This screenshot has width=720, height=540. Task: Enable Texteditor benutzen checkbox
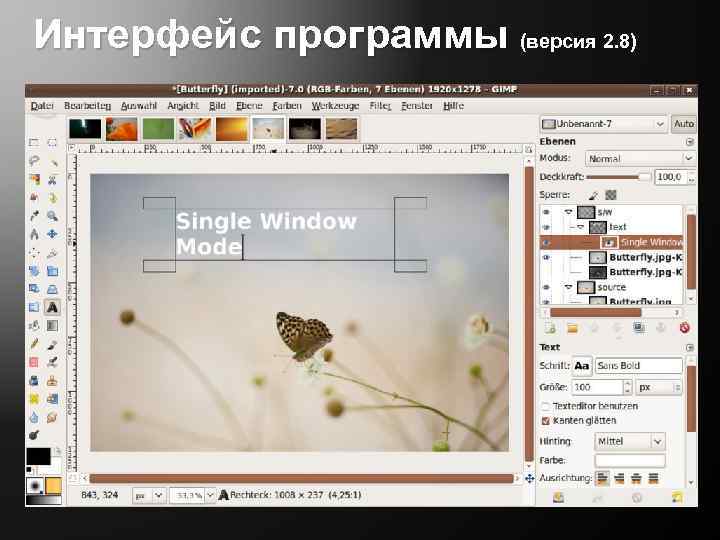pos(545,406)
